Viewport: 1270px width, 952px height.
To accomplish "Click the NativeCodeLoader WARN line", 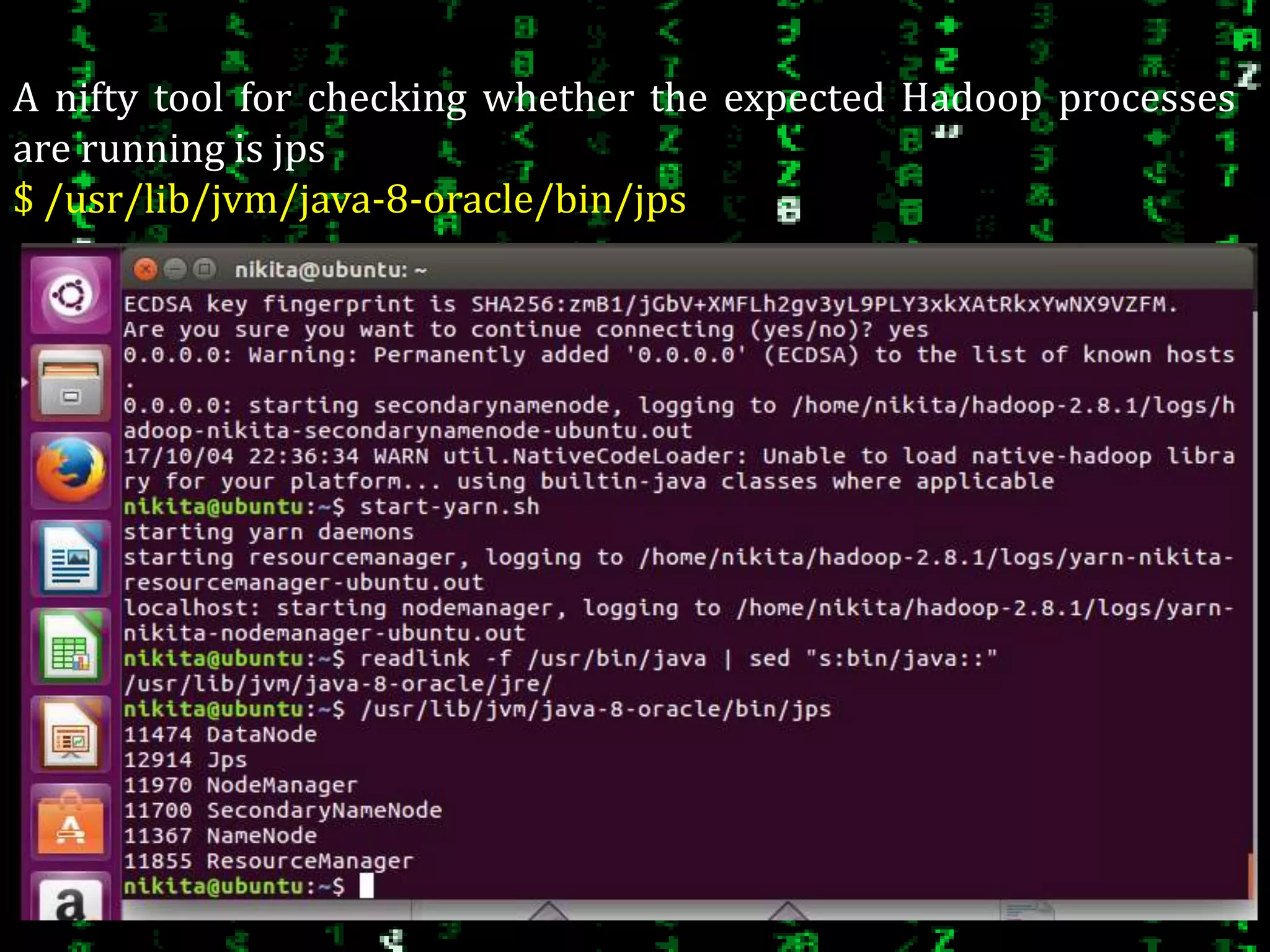I will tap(679, 469).
